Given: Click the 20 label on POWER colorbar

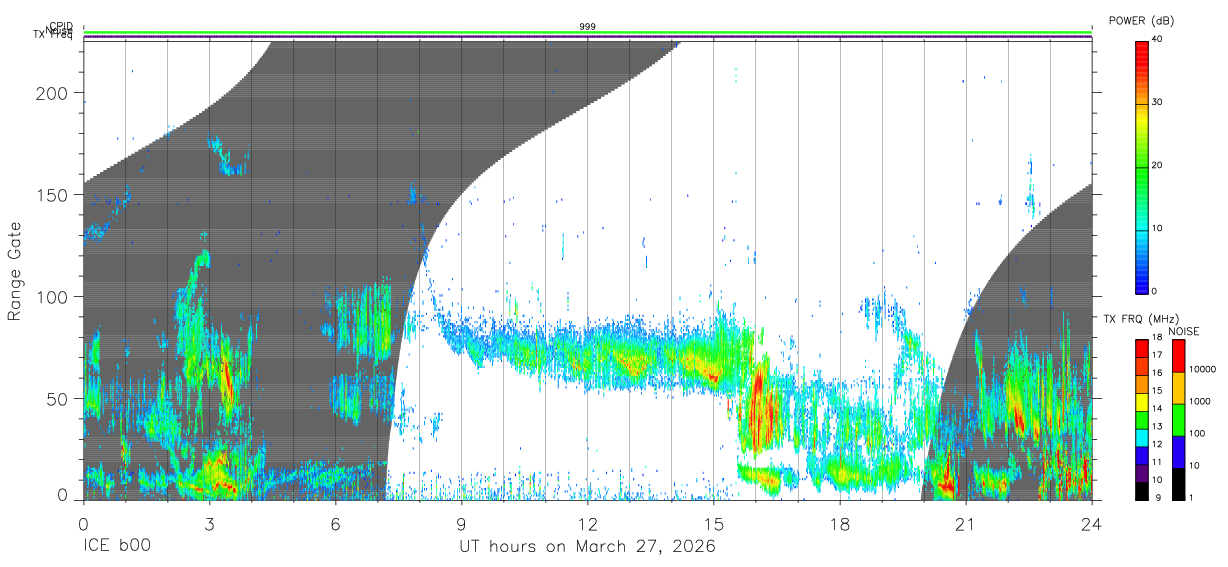Looking at the screenshot, I should [1159, 166].
